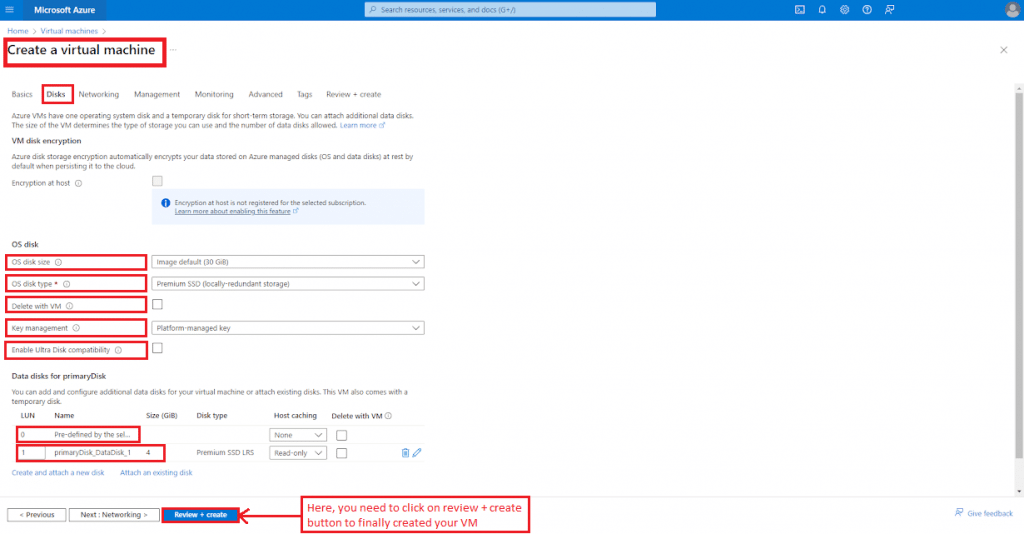Open the Key management dropdown
Image resolution: width=1024 pixels, height=534 pixels.
288,328
